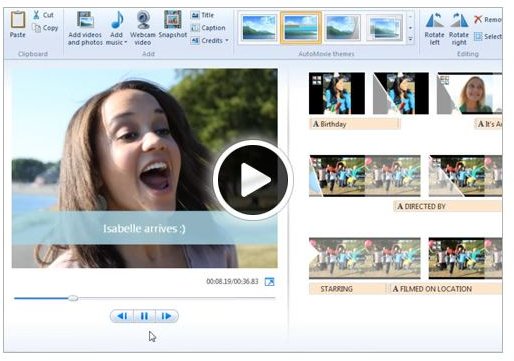Add a Caption to the clip

(x=208, y=28)
